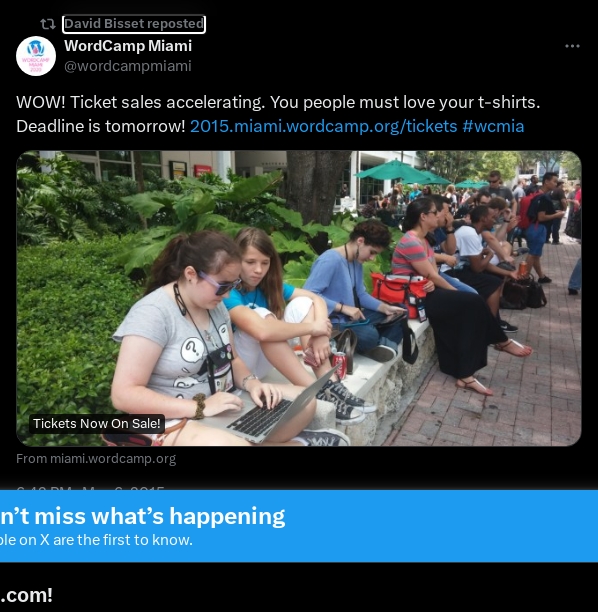The height and width of the screenshot is (612, 598).
Task: Click the Don't miss what's happening heading
Action: [142, 516]
